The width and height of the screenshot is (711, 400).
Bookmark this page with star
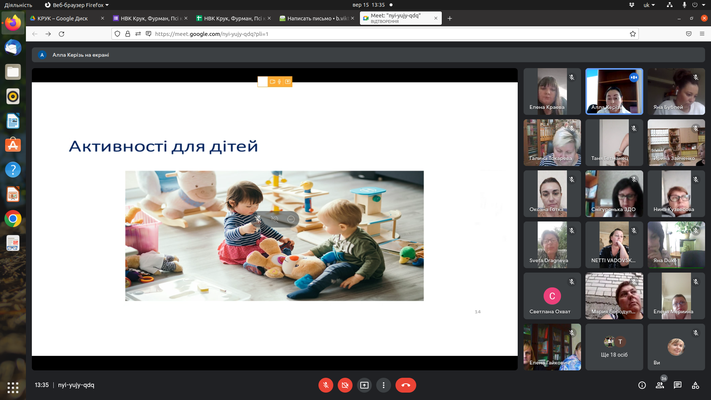[x=633, y=34]
